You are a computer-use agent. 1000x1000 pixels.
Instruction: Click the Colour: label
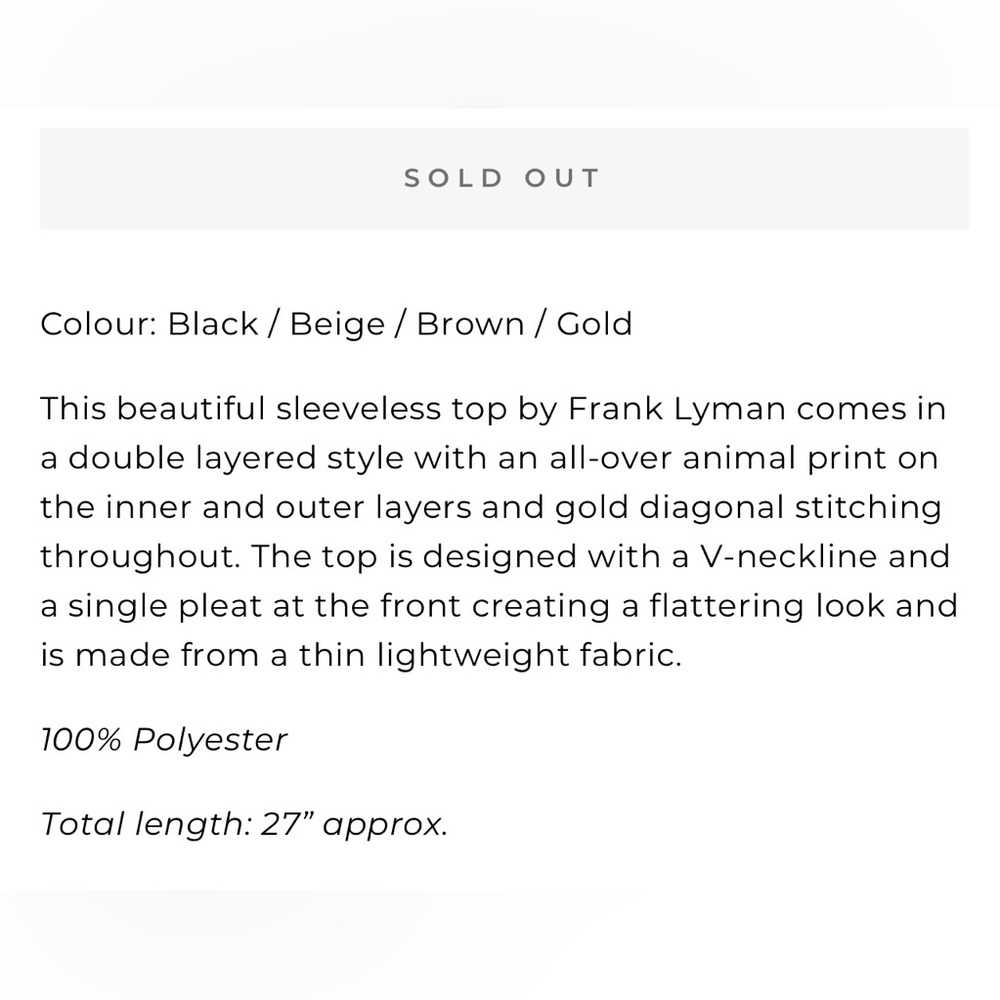(99, 323)
